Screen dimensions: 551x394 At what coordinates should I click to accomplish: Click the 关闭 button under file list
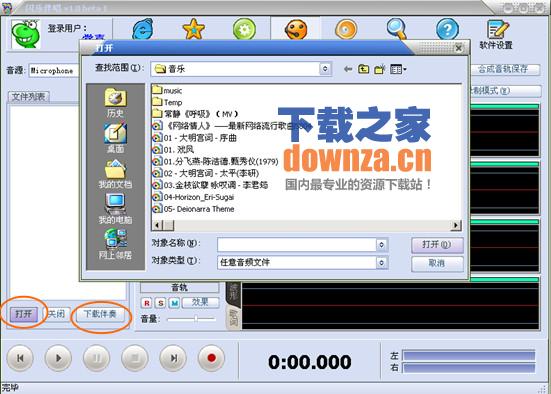57,314
